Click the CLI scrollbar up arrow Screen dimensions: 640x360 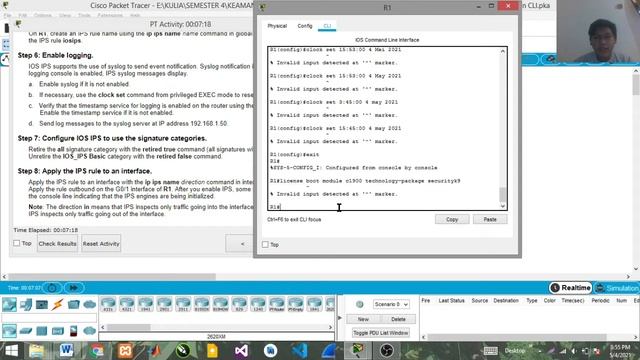[x=503, y=51]
